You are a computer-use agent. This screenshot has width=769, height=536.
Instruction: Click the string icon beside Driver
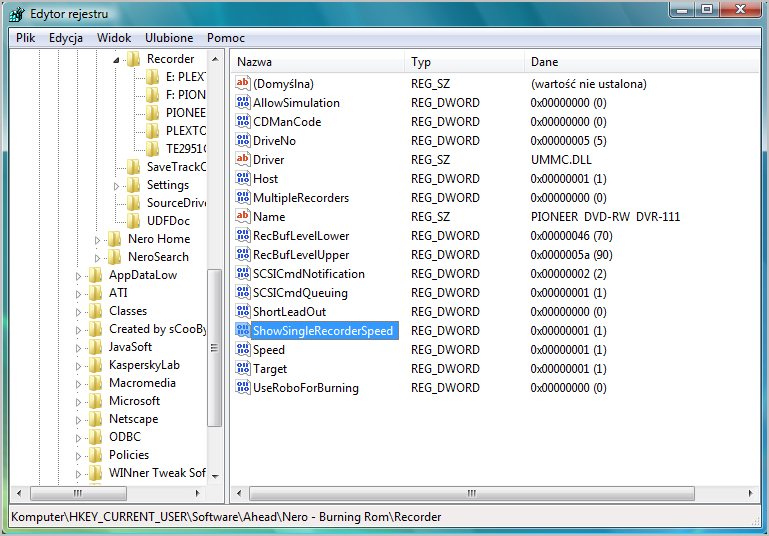[x=242, y=159]
